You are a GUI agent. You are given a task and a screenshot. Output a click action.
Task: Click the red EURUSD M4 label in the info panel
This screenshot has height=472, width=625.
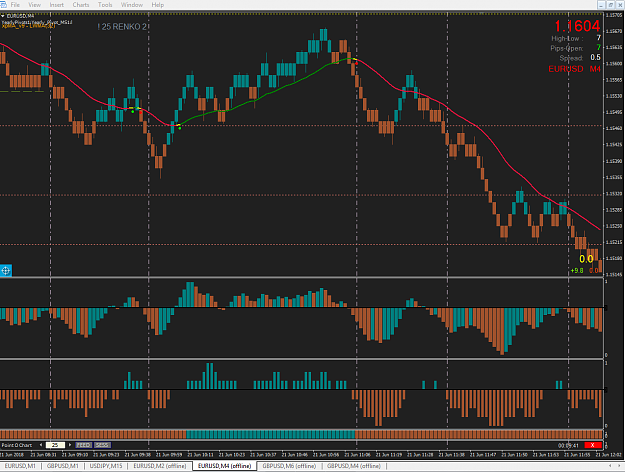(x=574, y=69)
